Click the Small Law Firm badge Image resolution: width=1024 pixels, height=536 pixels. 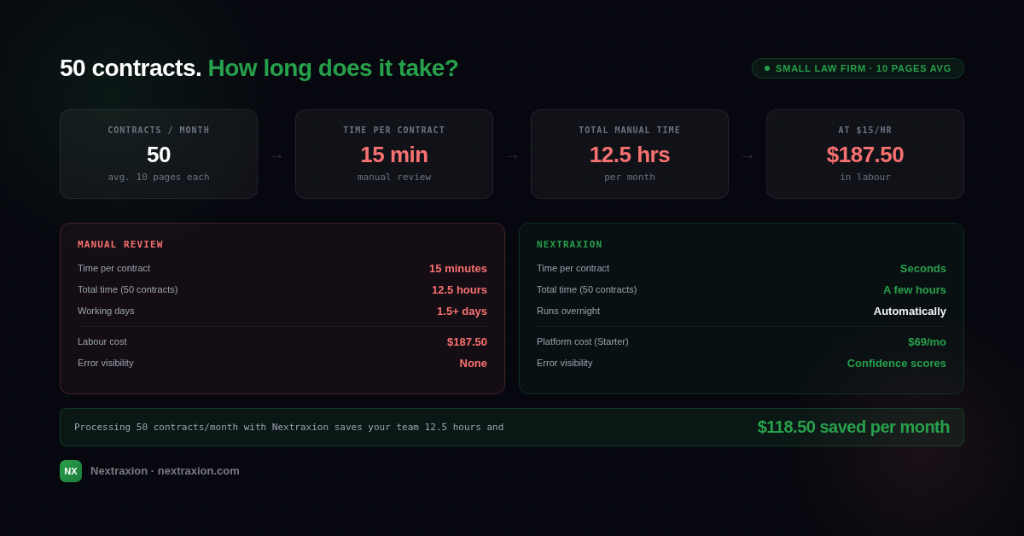pyautogui.click(x=857, y=69)
